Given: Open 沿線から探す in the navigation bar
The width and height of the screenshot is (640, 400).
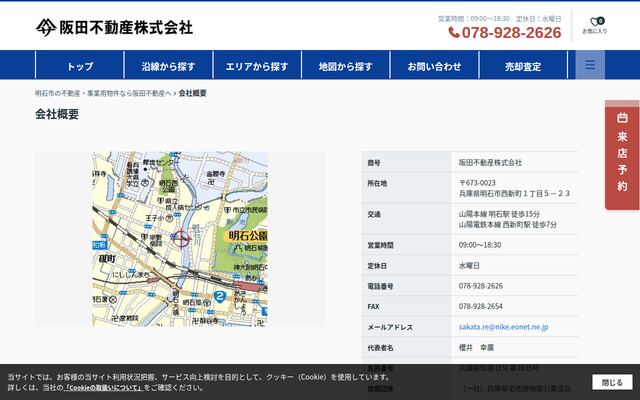Looking at the screenshot, I should tap(168, 65).
